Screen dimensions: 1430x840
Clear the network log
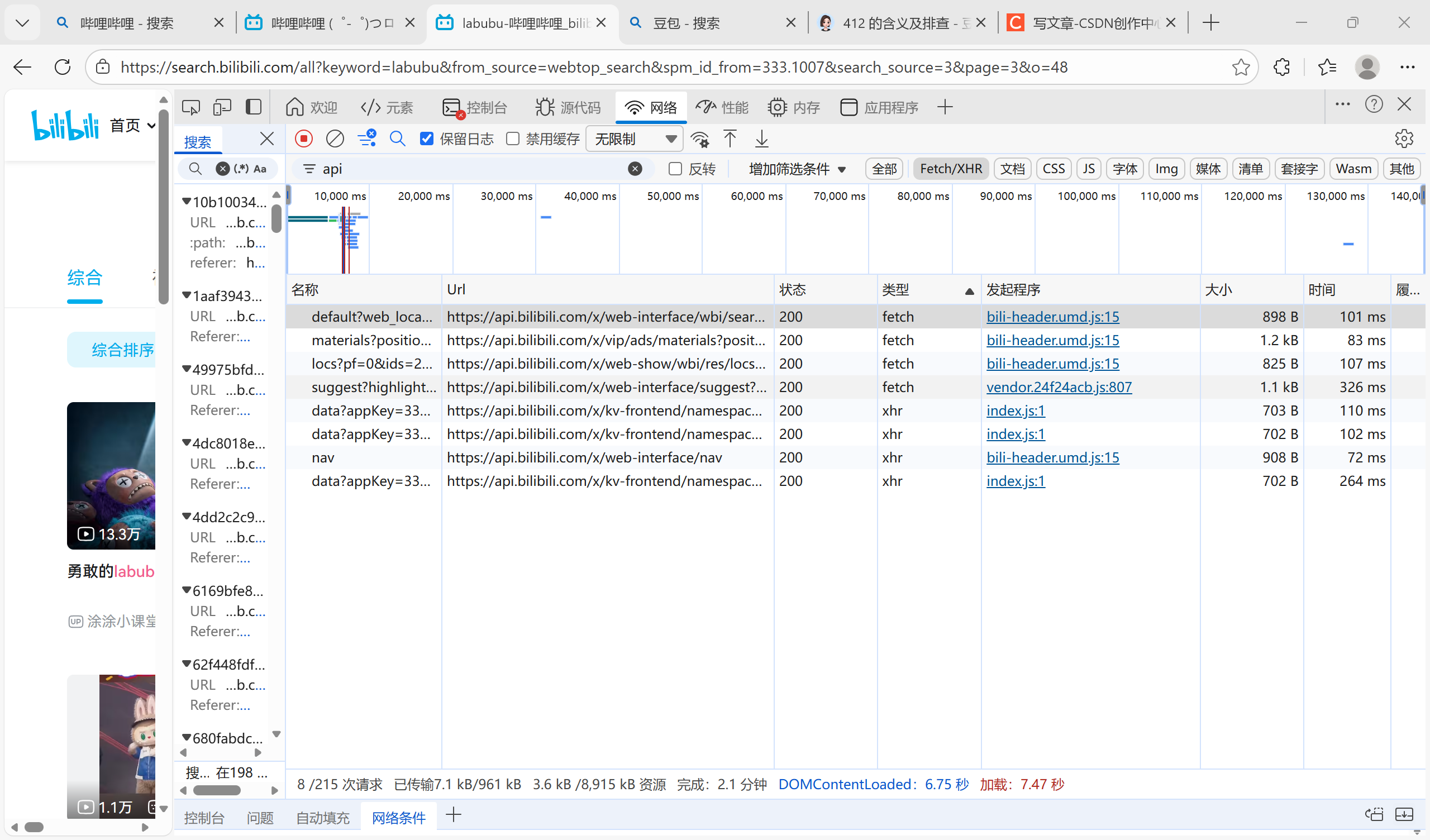click(x=335, y=139)
